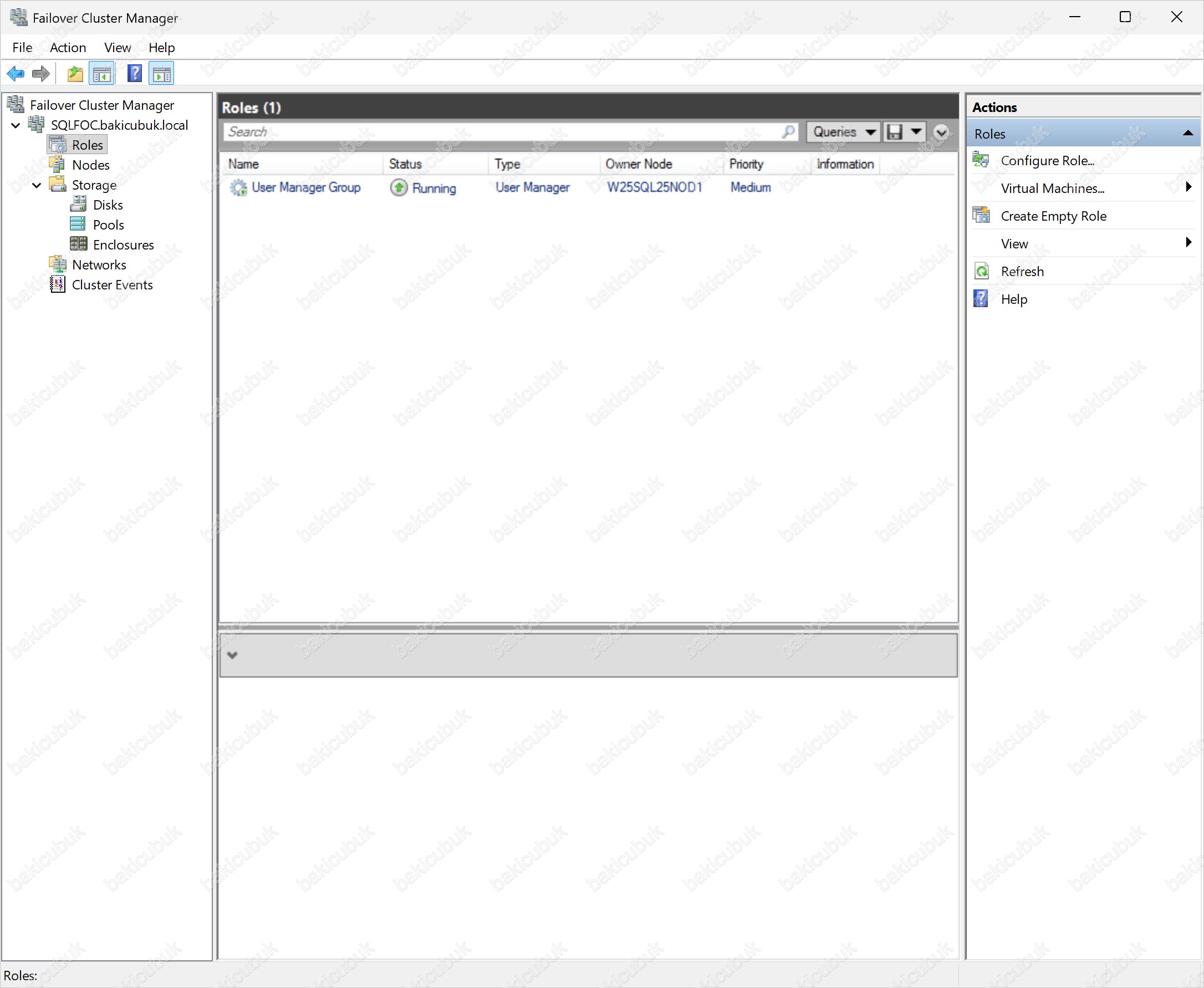Open the Nodes tree item

pos(90,165)
